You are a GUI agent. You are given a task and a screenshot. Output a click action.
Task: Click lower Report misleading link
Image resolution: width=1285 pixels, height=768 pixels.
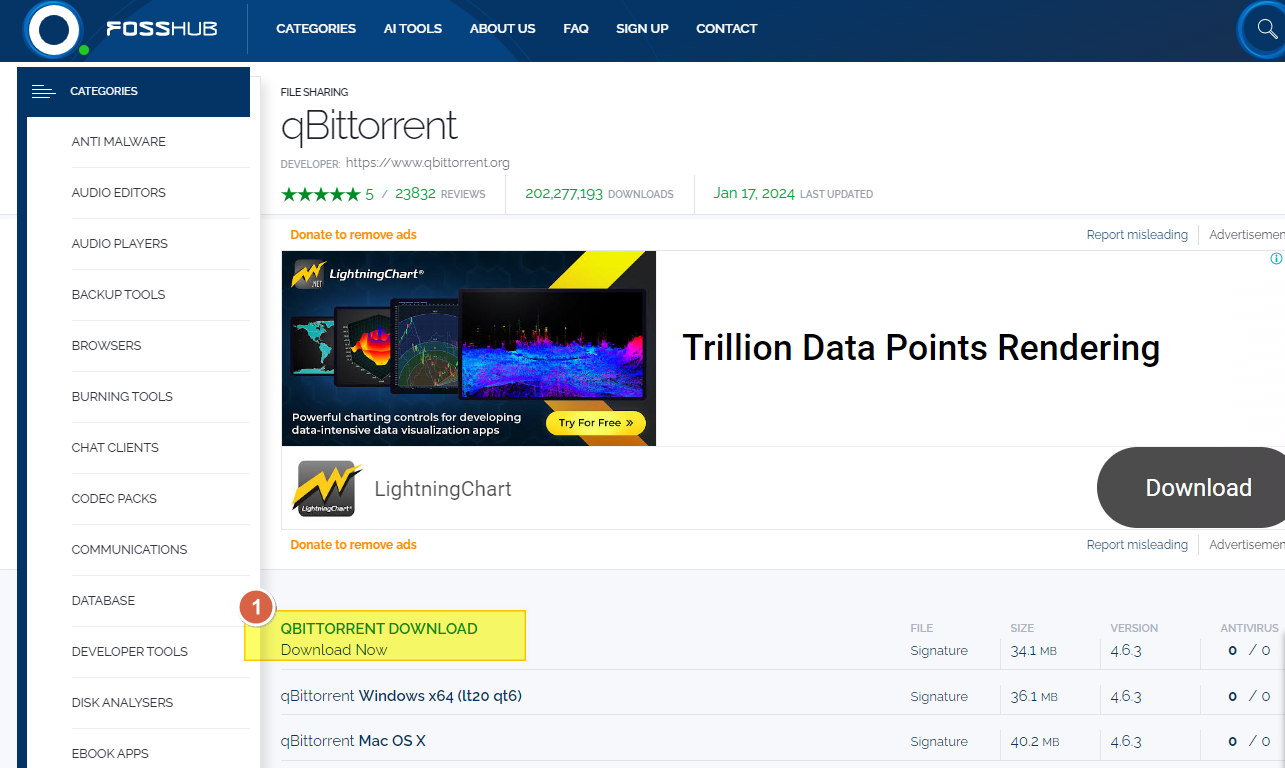click(x=1137, y=545)
